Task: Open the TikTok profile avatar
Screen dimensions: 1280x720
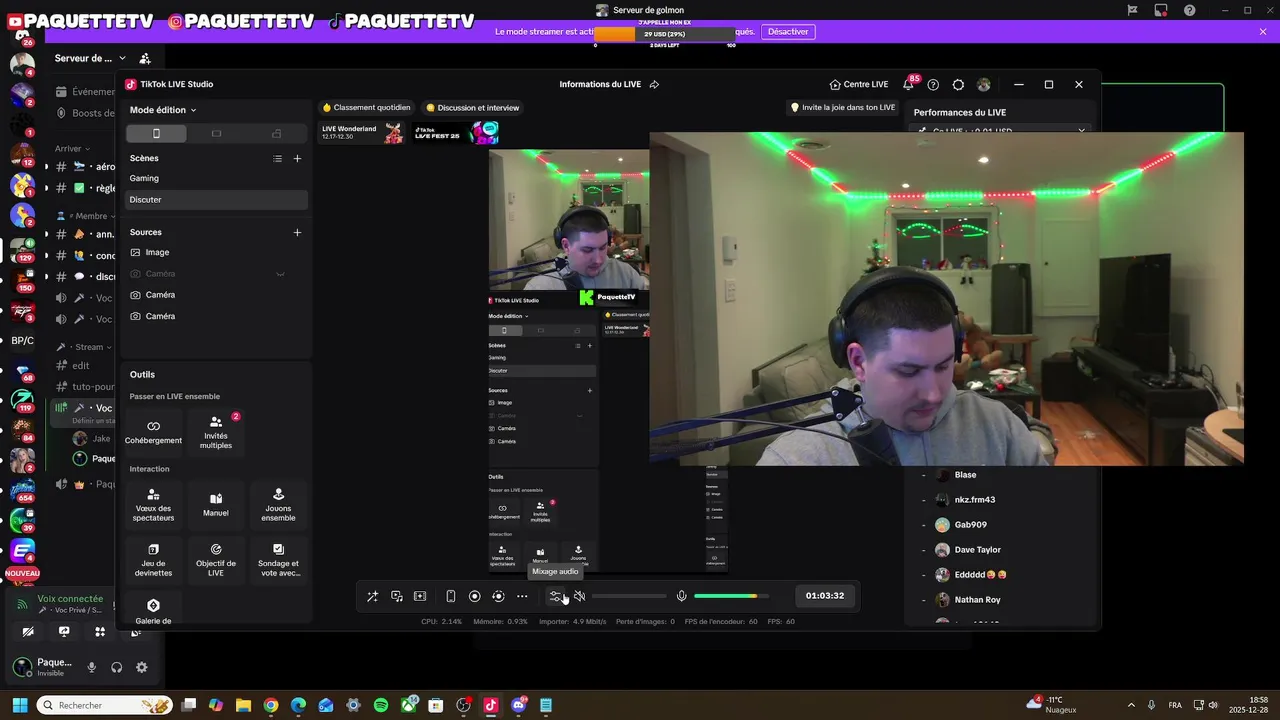Action: point(983,85)
